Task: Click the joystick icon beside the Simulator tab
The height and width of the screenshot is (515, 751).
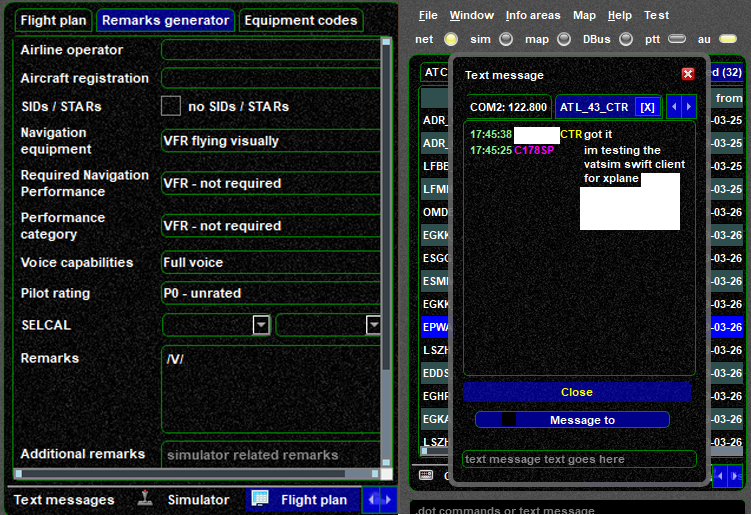Action: coord(145,499)
